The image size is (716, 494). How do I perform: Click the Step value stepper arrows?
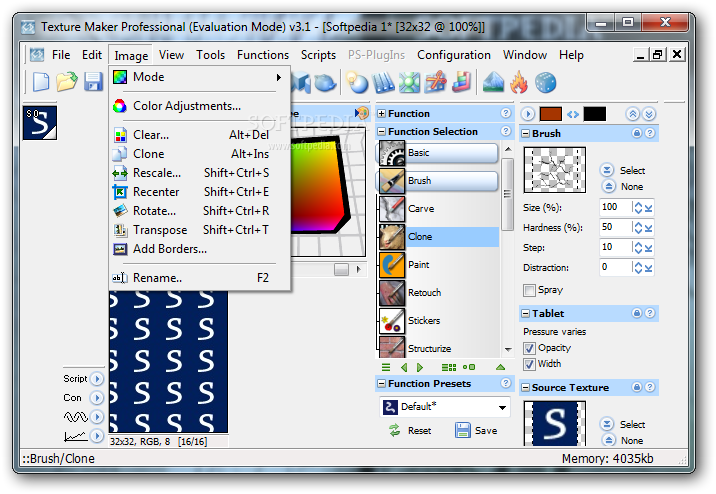coord(638,247)
